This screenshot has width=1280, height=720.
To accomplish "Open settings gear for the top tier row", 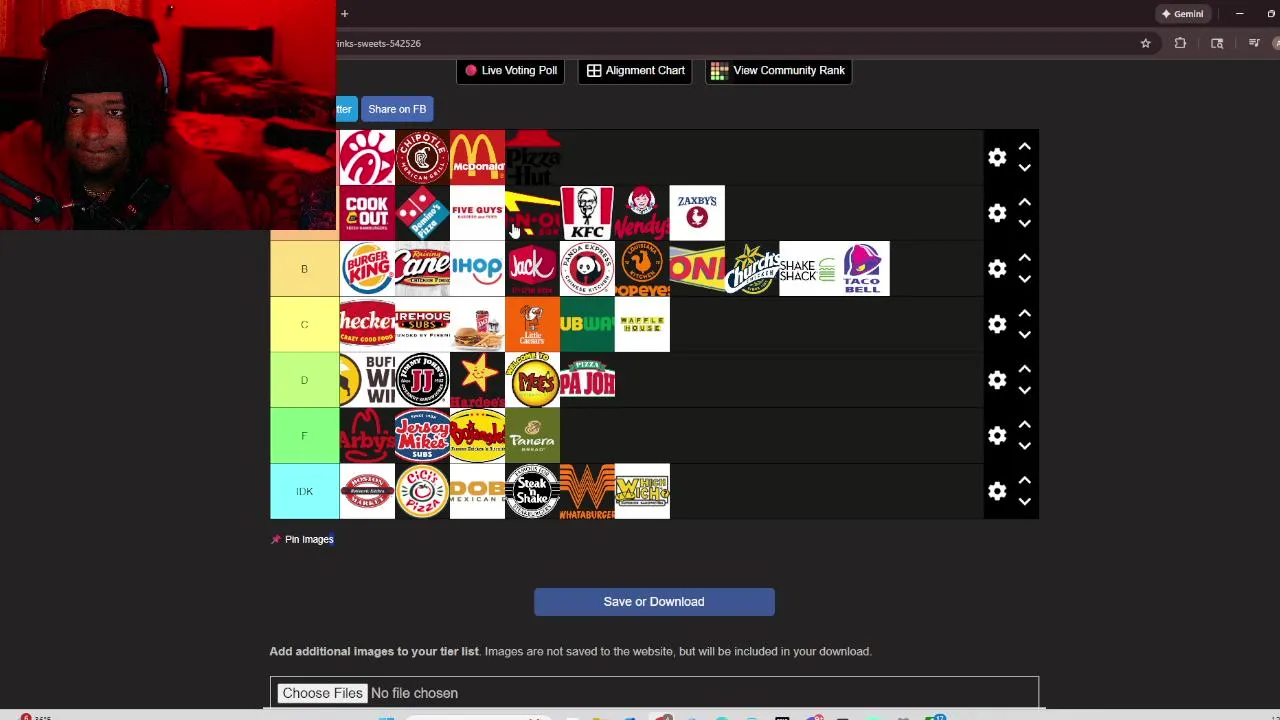I will click(997, 158).
